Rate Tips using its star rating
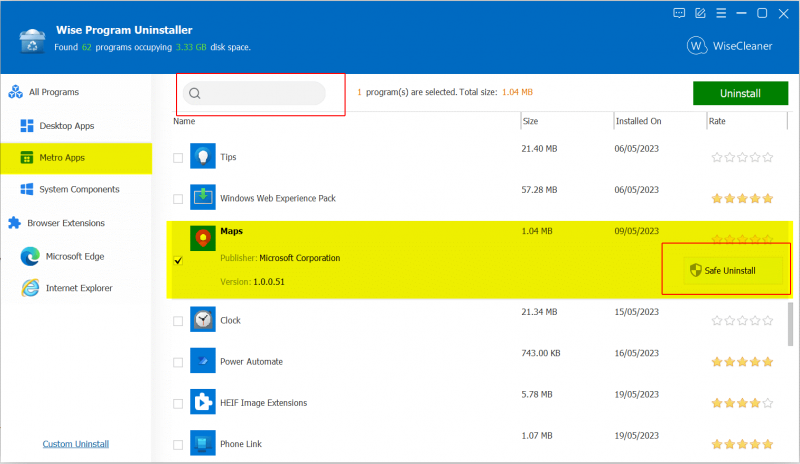Image resolution: width=800 pixels, height=464 pixels. click(x=742, y=157)
